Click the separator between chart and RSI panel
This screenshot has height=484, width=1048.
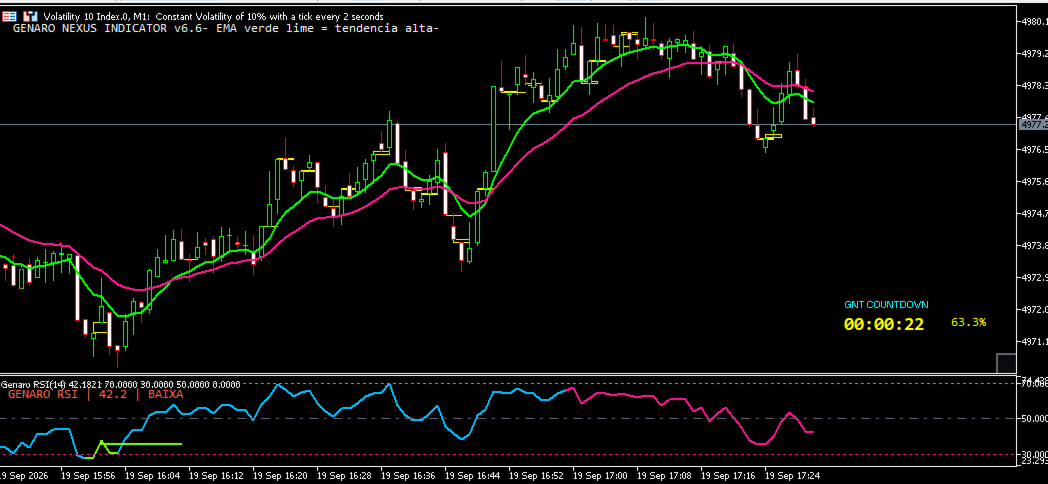[508, 374]
